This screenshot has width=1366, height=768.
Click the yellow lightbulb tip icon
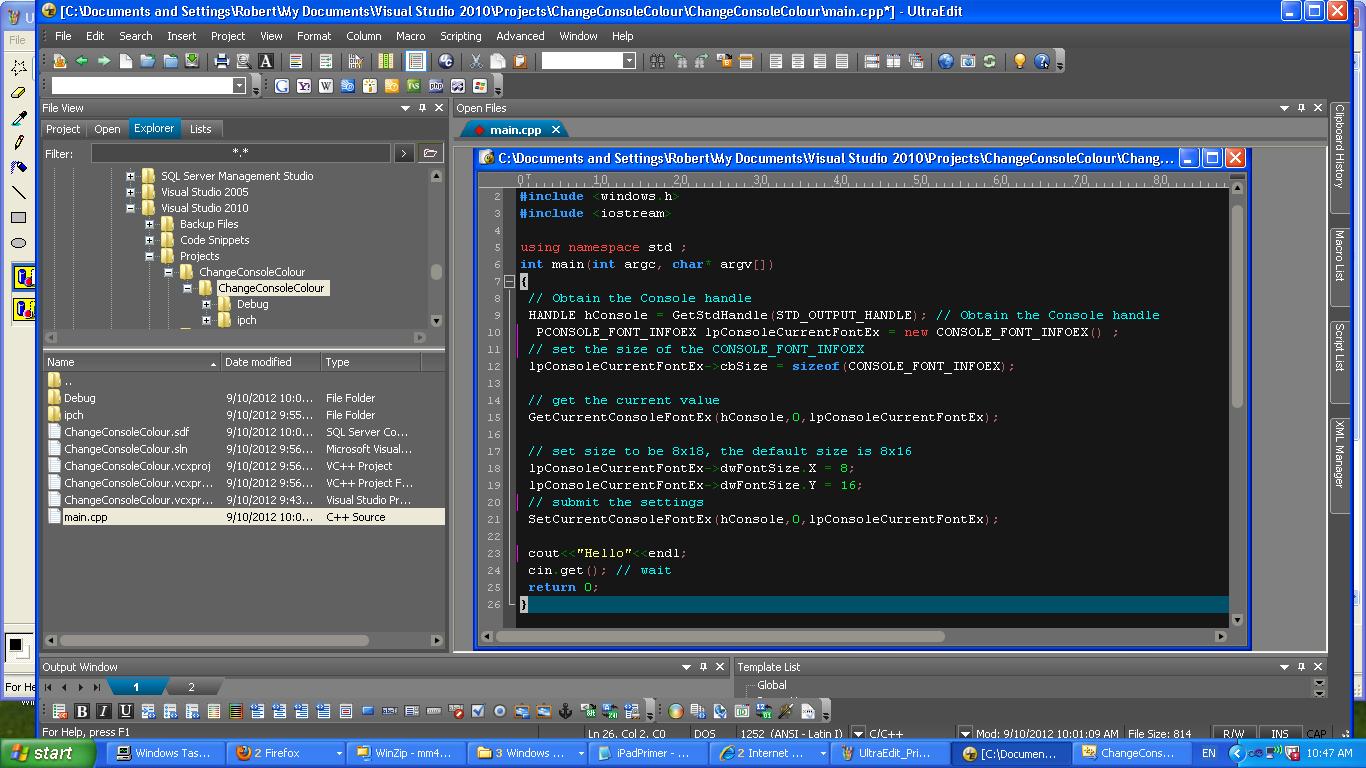[x=1019, y=61]
